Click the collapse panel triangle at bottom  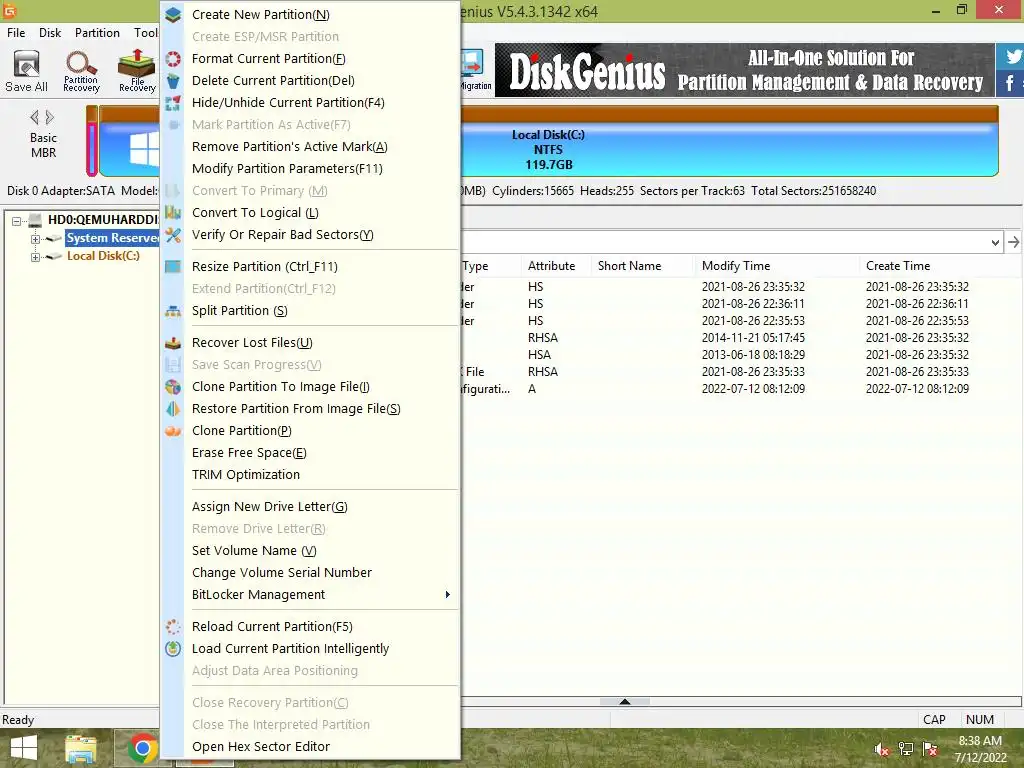point(625,701)
